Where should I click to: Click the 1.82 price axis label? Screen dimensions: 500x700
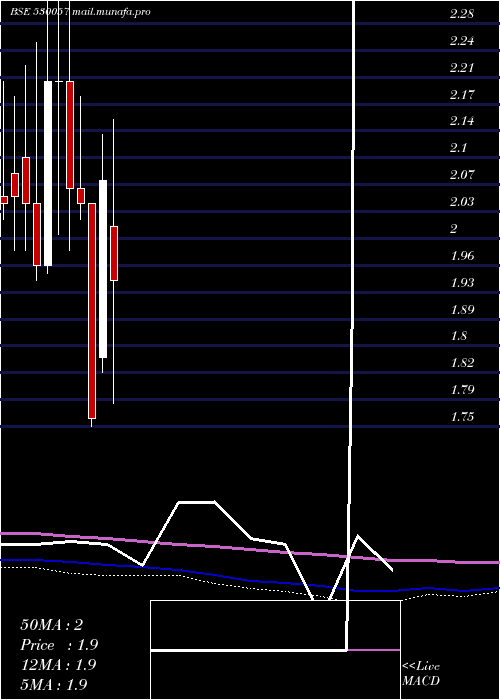pos(462,363)
